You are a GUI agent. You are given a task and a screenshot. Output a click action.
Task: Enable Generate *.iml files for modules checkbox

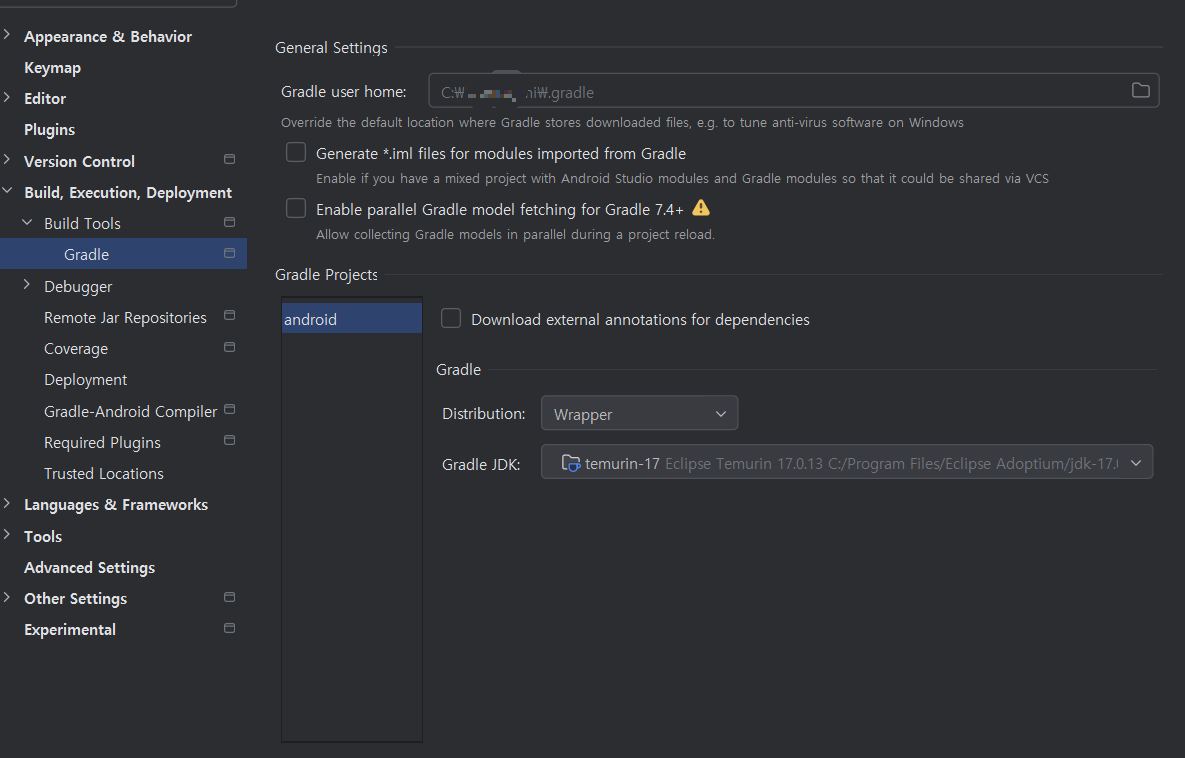click(295, 153)
